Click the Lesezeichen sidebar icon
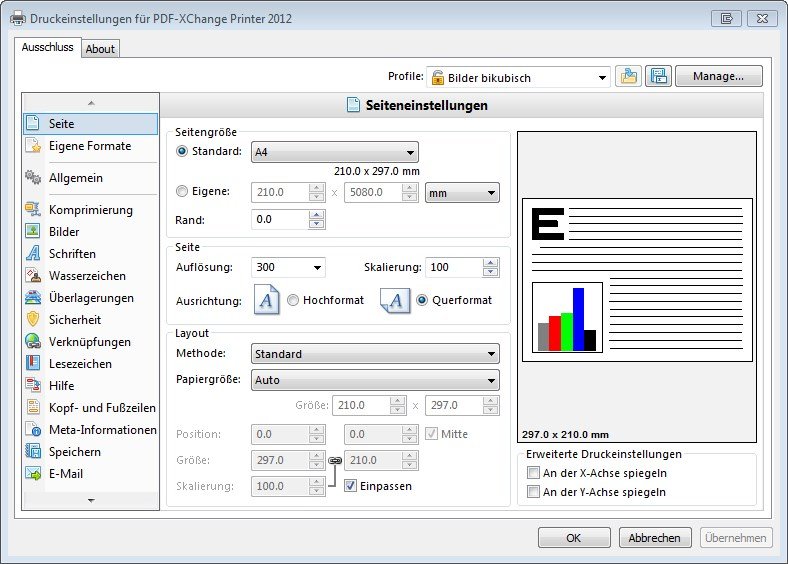Viewport: 788px width, 564px height. point(32,364)
